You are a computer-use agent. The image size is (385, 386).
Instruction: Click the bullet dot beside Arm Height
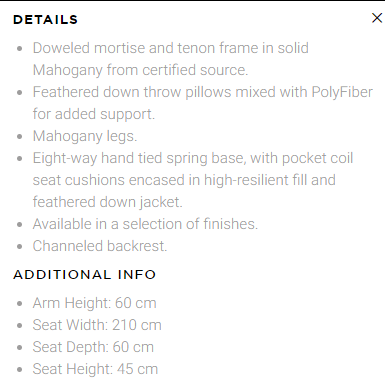(20, 304)
